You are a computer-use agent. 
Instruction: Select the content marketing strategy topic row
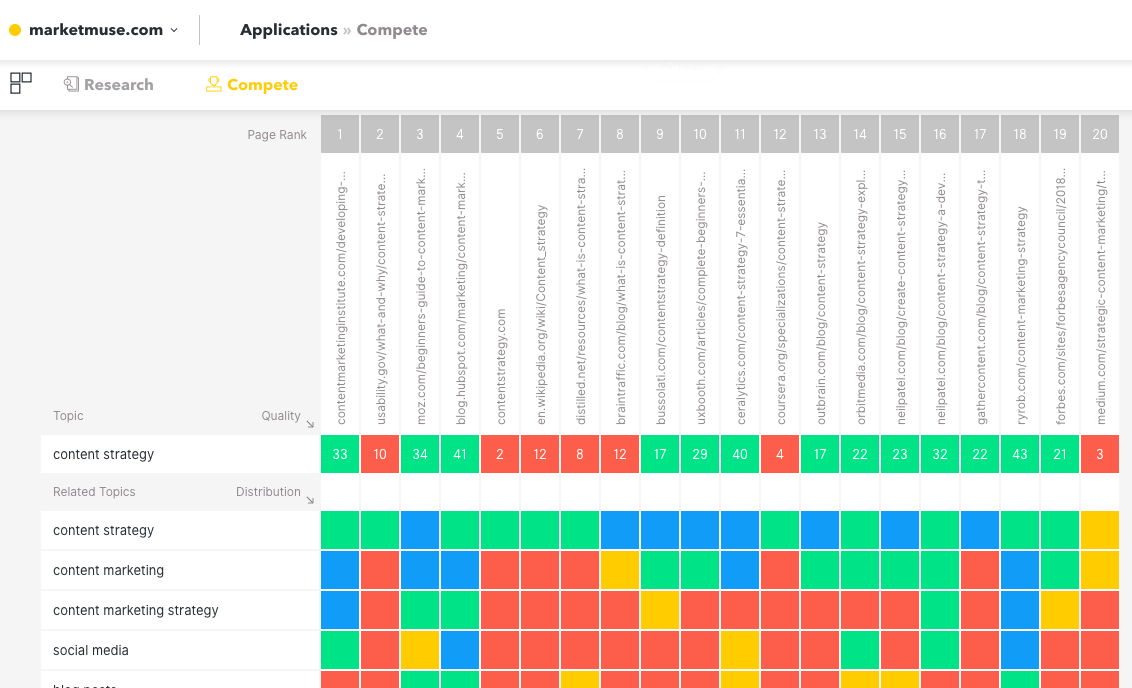(180, 610)
